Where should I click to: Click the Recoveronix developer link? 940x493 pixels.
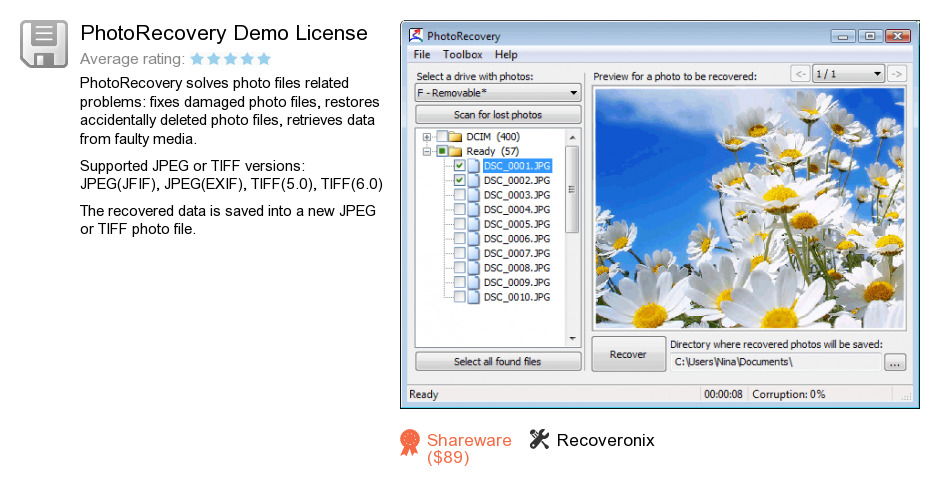[x=605, y=440]
